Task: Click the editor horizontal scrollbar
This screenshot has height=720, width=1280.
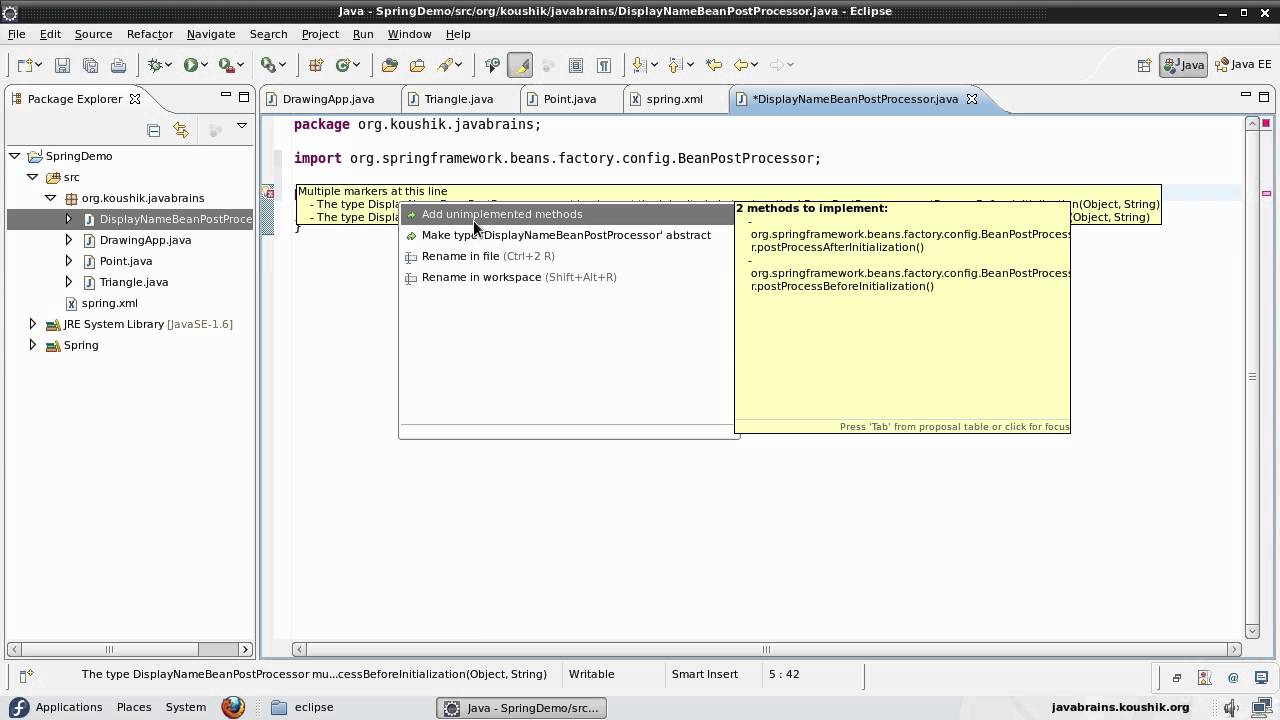Action: 766,649
